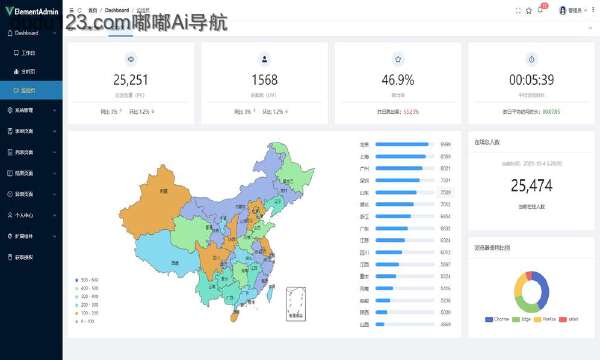
Task: Click the star icon in the header
Action: click(x=529, y=11)
